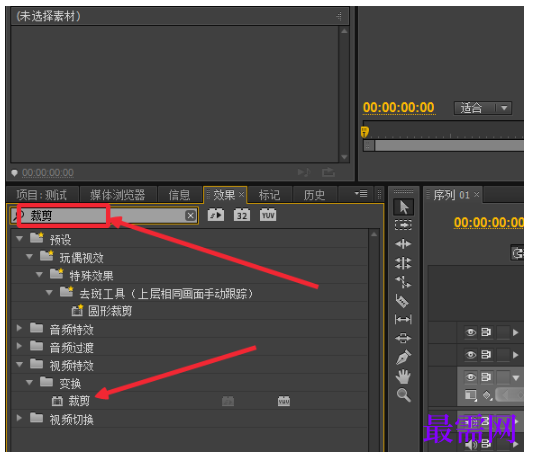Switch to the 项目:测试 tab

[x=42, y=195]
